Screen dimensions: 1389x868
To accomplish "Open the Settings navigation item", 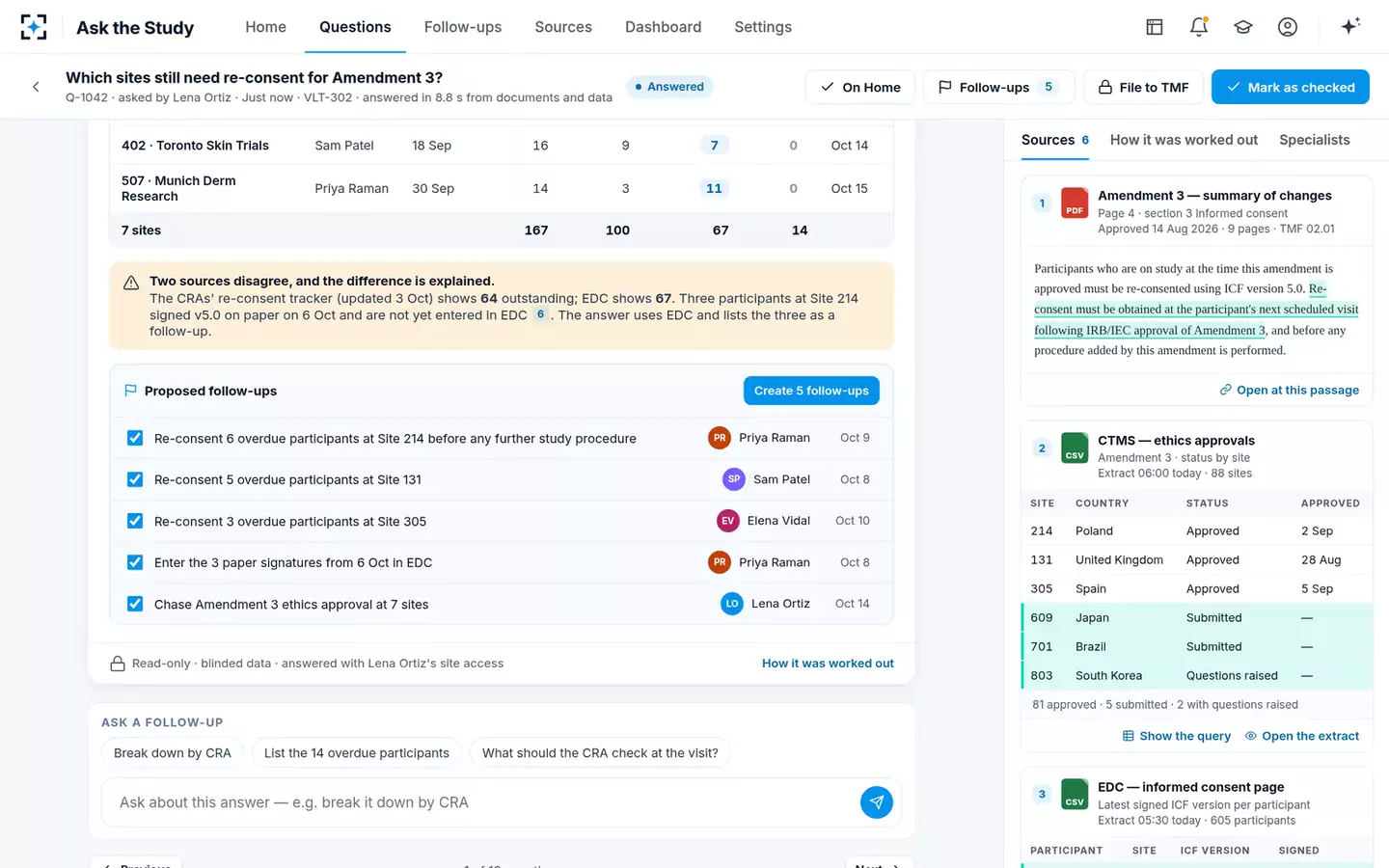I will point(762,27).
